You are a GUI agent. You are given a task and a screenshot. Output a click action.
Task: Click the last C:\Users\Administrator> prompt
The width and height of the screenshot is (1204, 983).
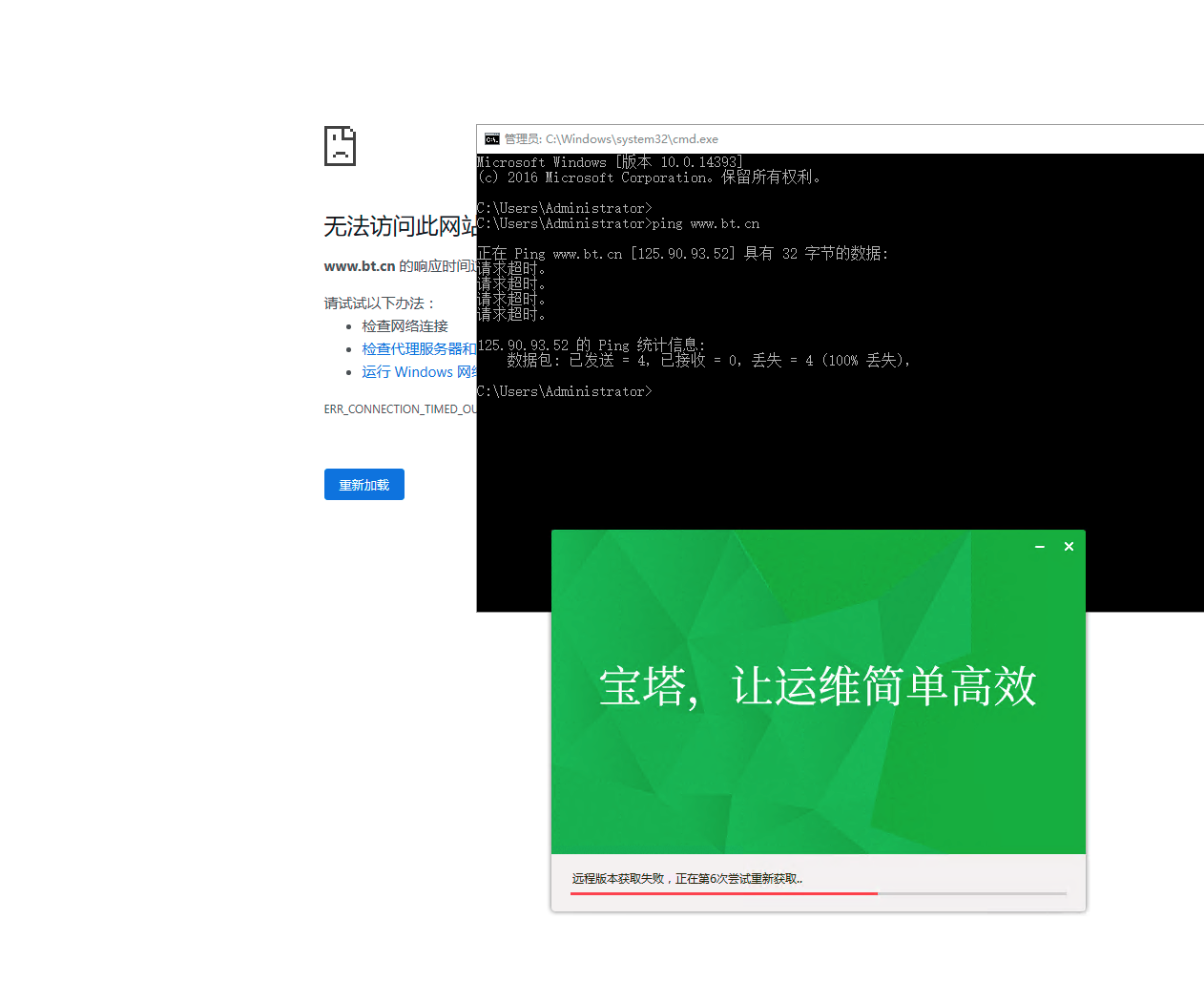(x=565, y=391)
